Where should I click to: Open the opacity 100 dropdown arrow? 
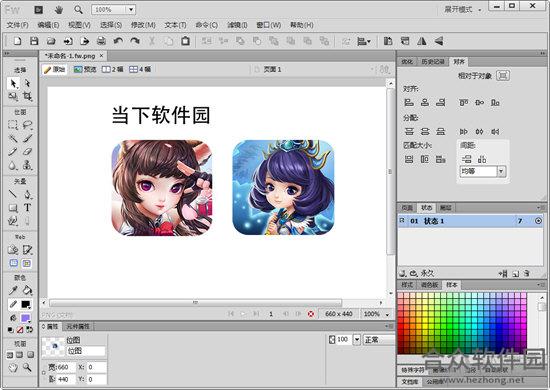[357, 339]
